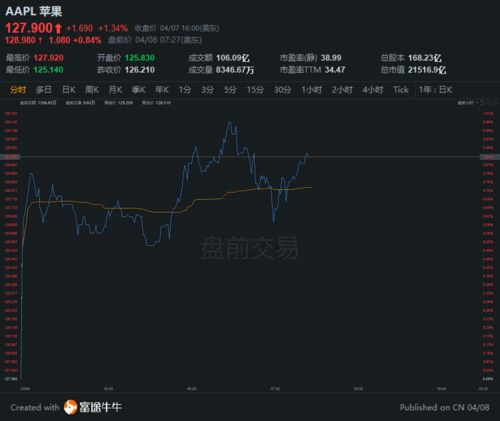Choose the 4小时 interval tab
This screenshot has height=421, width=500.
click(373, 90)
